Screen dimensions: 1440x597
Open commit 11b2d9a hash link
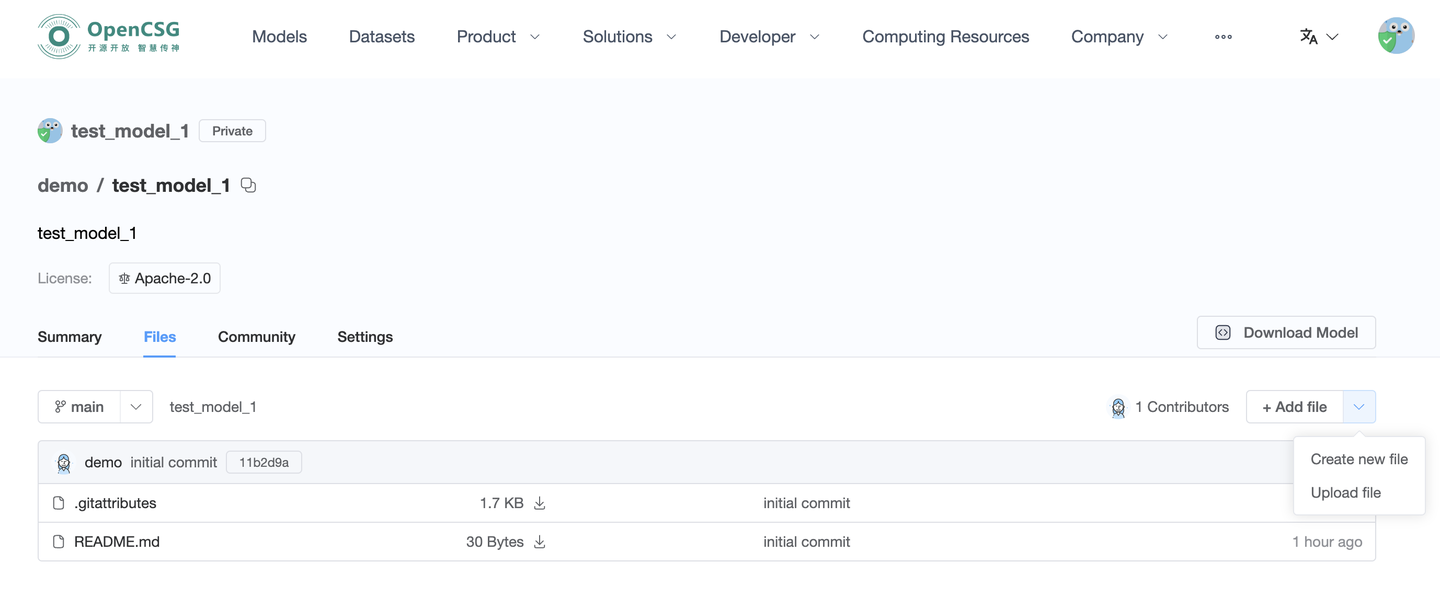pyautogui.click(x=264, y=462)
